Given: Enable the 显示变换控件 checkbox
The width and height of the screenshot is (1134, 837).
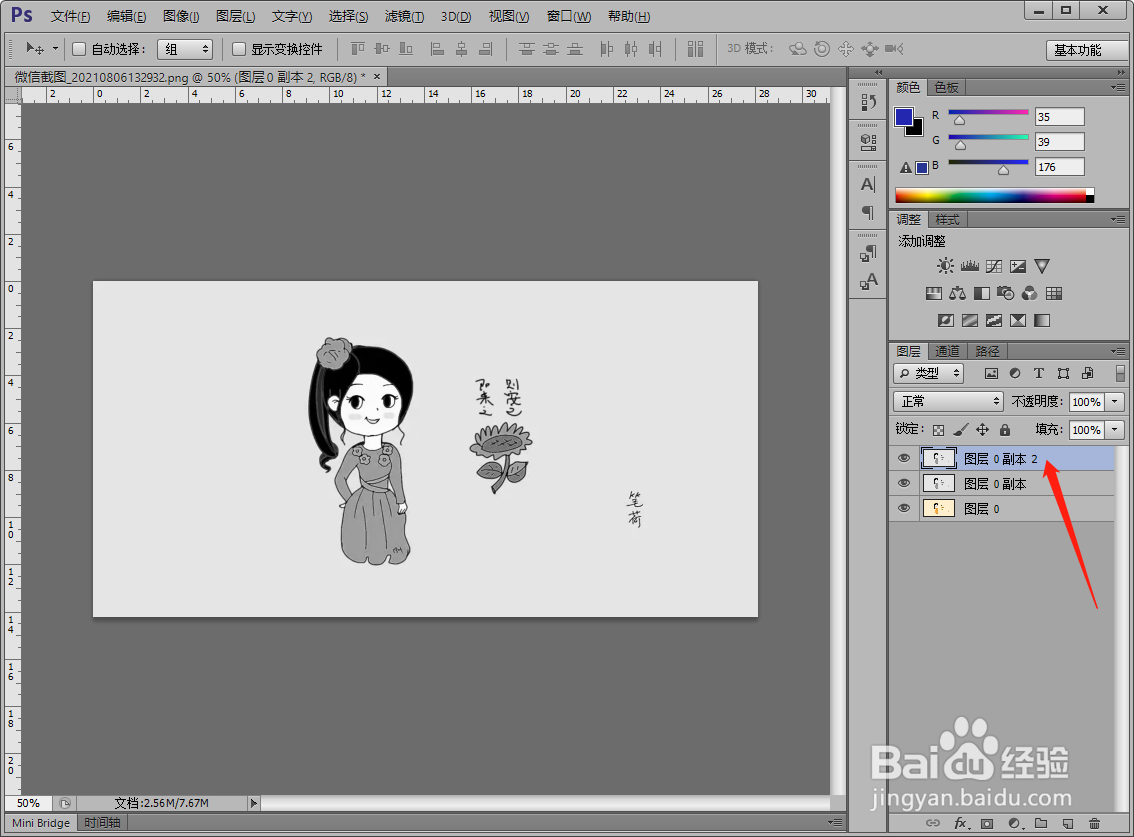Looking at the screenshot, I should tap(239, 49).
